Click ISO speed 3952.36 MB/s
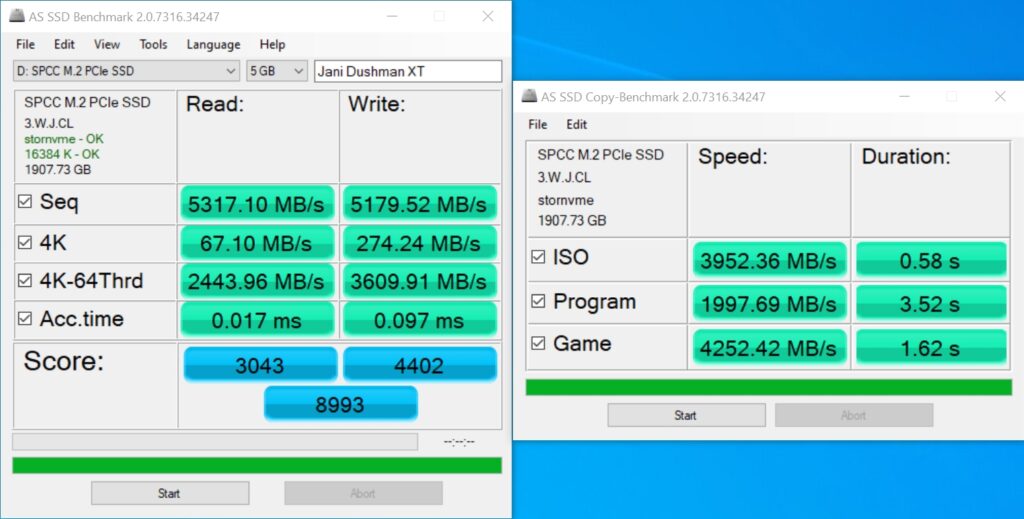 point(769,260)
